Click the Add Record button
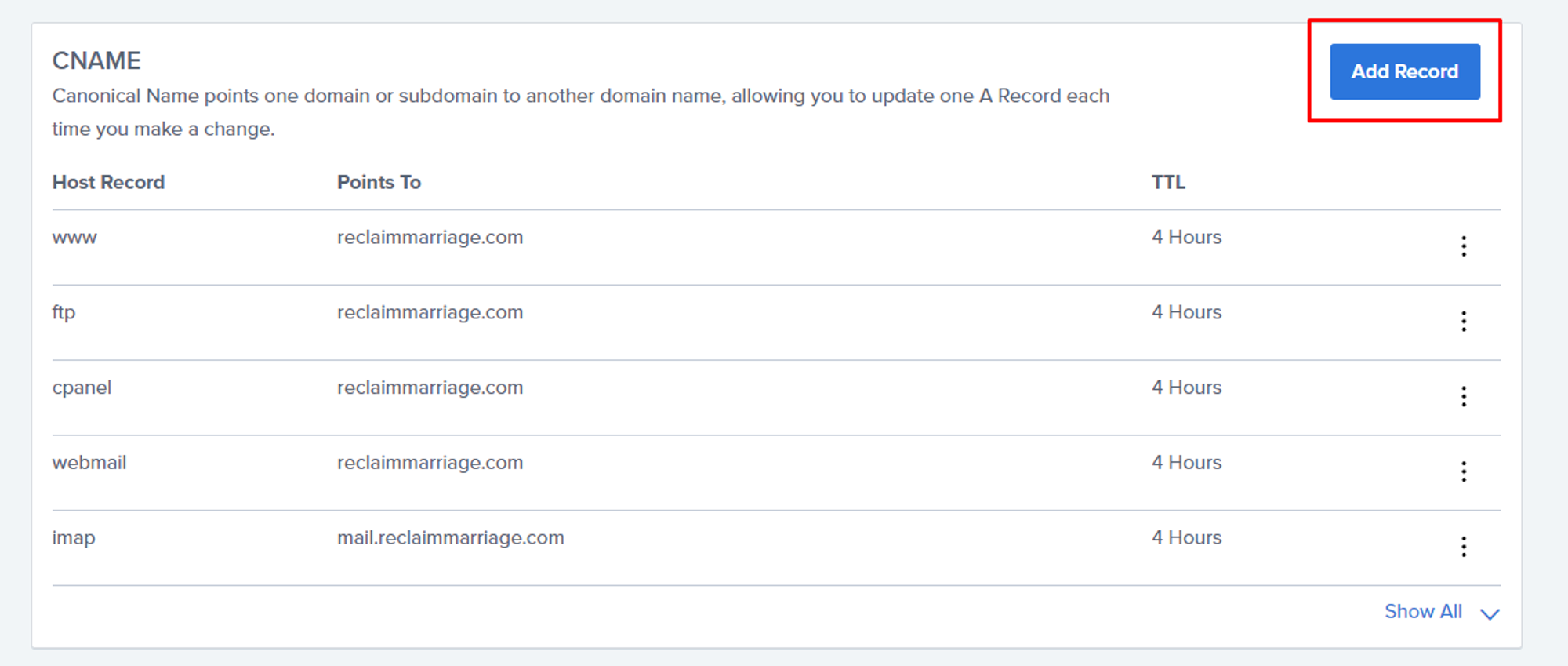1568x666 pixels. (x=1404, y=71)
